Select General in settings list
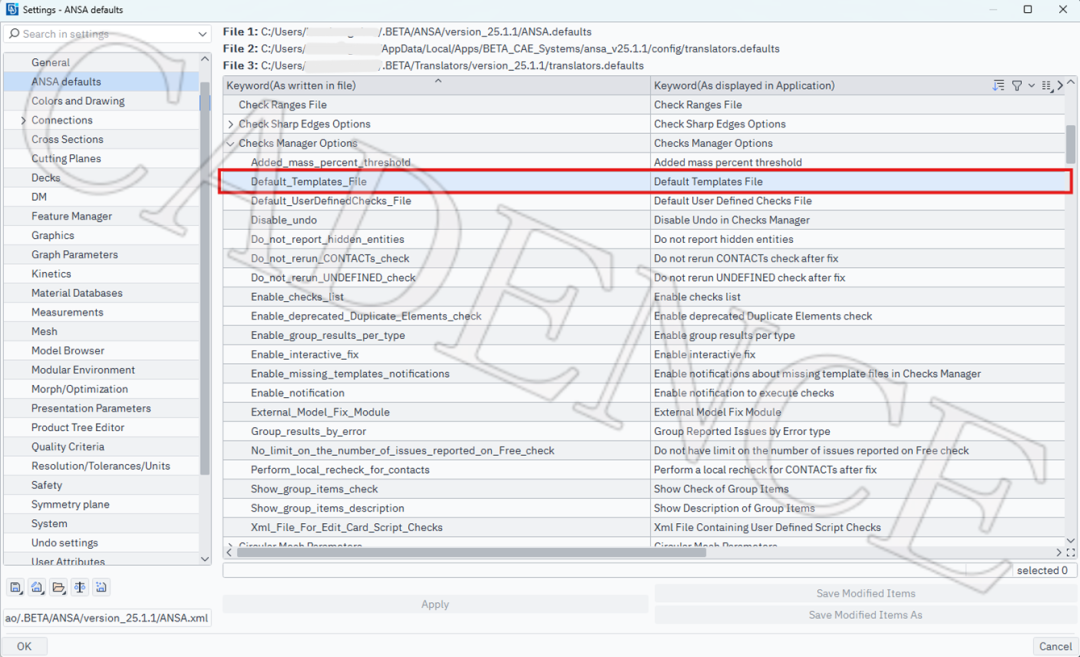The height and width of the screenshot is (657, 1080). 101,62
